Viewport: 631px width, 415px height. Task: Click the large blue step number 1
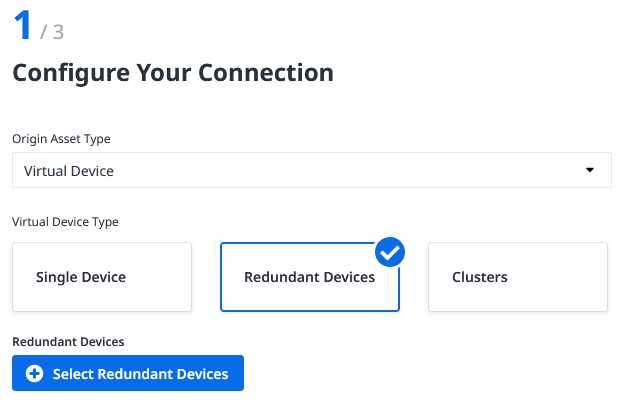coord(23,25)
